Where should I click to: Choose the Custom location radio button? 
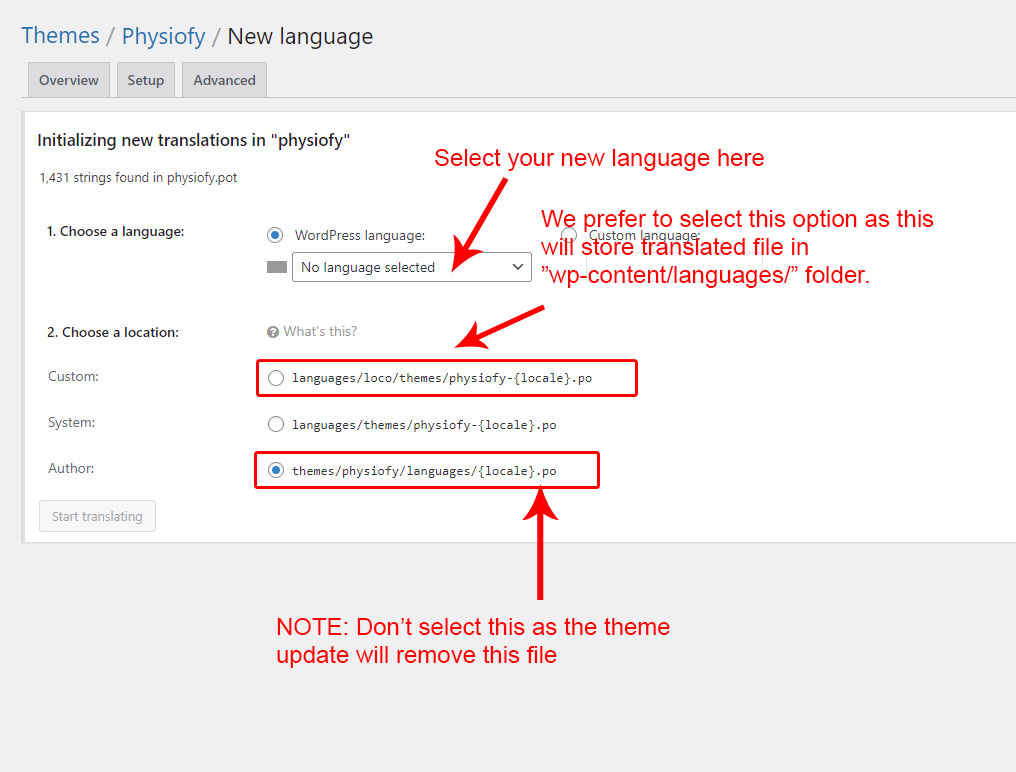pos(276,378)
